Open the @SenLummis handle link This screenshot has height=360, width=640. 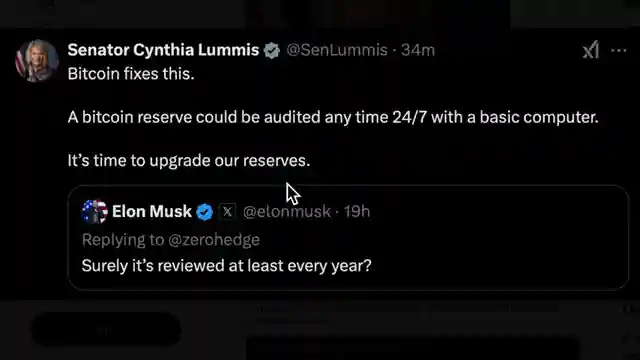tap(337, 50)
